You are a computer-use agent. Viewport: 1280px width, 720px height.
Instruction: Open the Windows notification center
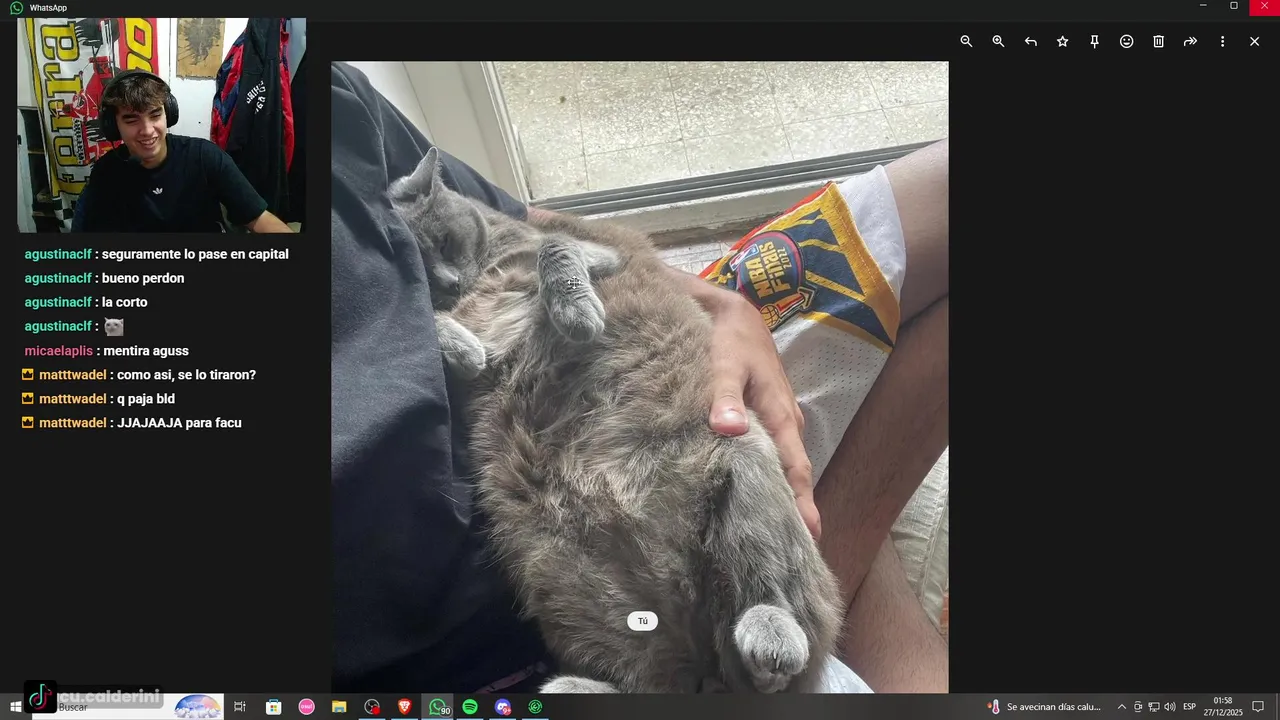point(1258,707)
